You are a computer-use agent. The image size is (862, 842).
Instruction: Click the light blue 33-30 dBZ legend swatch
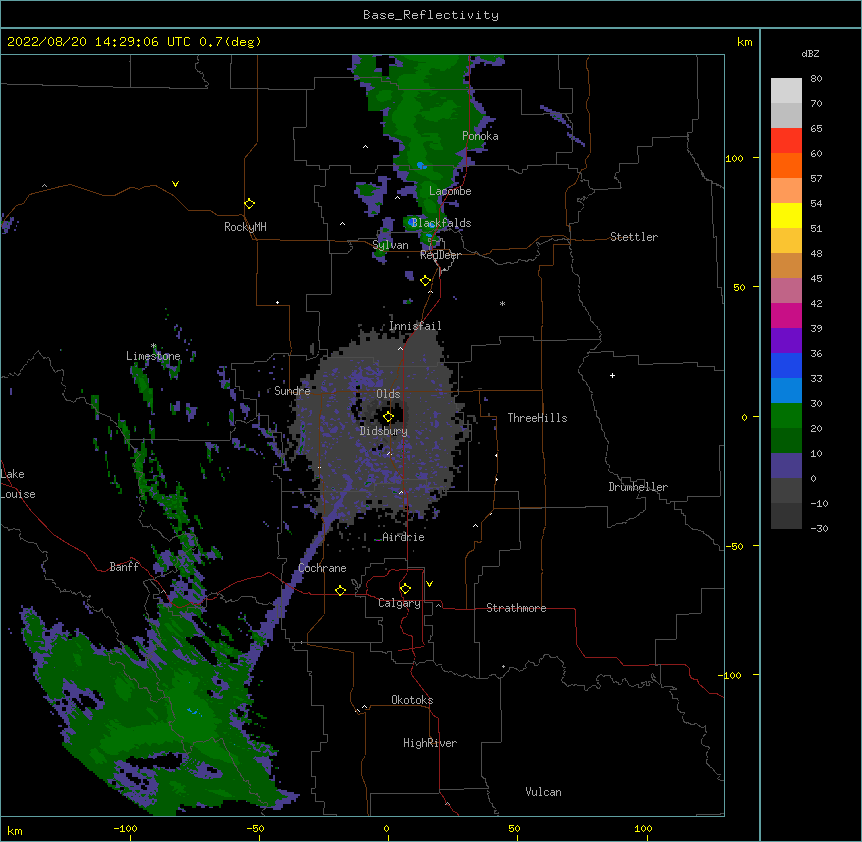tap(786, 390)
